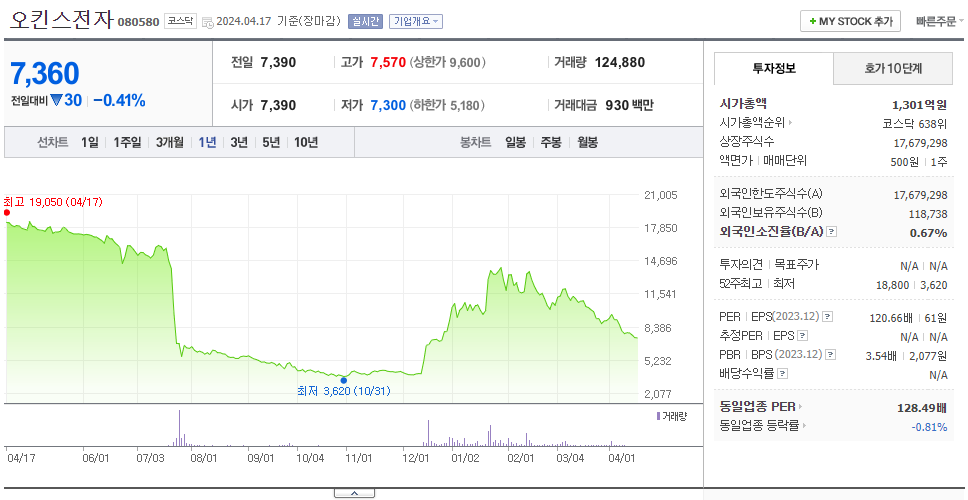Click the blue 최저 3,620 marker dot

pos(344,380)
